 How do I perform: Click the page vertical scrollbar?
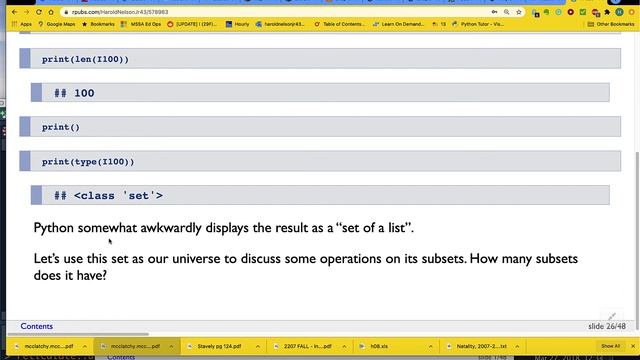(x=637, y=241)
